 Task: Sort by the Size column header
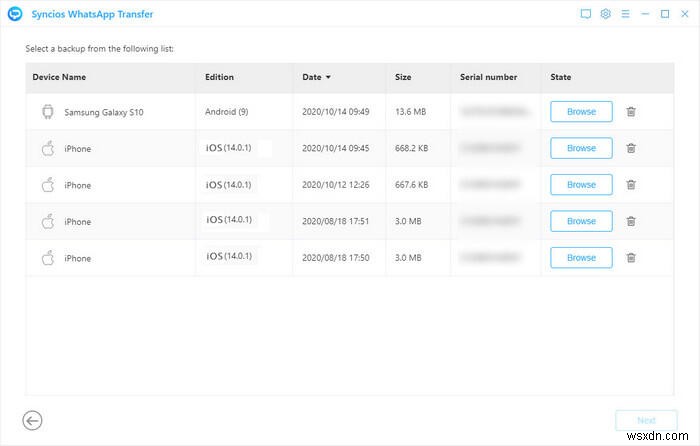click(x=403, y=77)
